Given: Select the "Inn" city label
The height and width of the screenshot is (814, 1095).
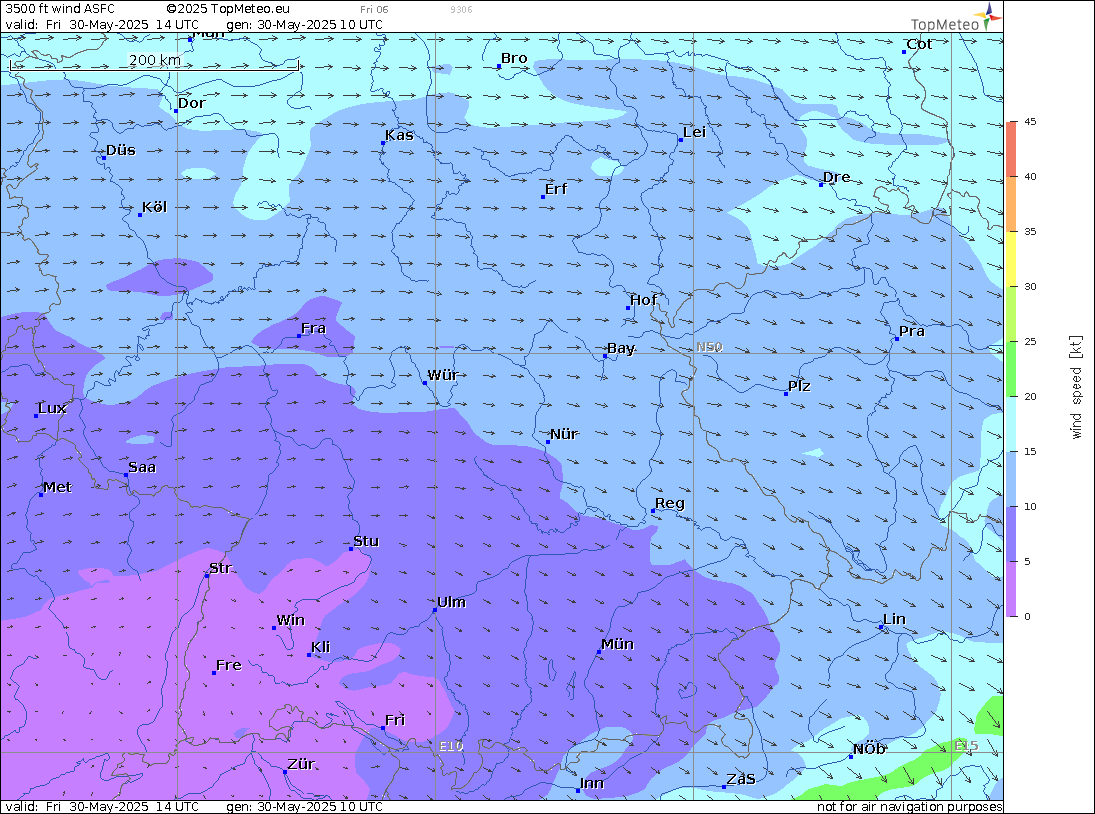Looking at the screenshot, I should click(591, 783).
